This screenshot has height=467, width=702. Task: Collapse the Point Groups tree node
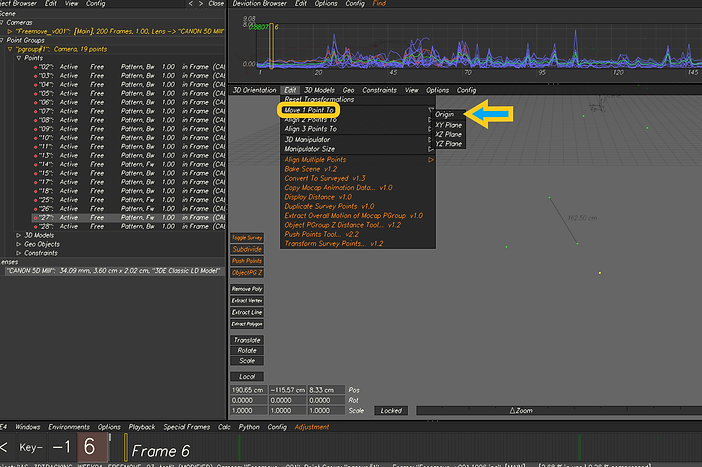click(2, 40)
